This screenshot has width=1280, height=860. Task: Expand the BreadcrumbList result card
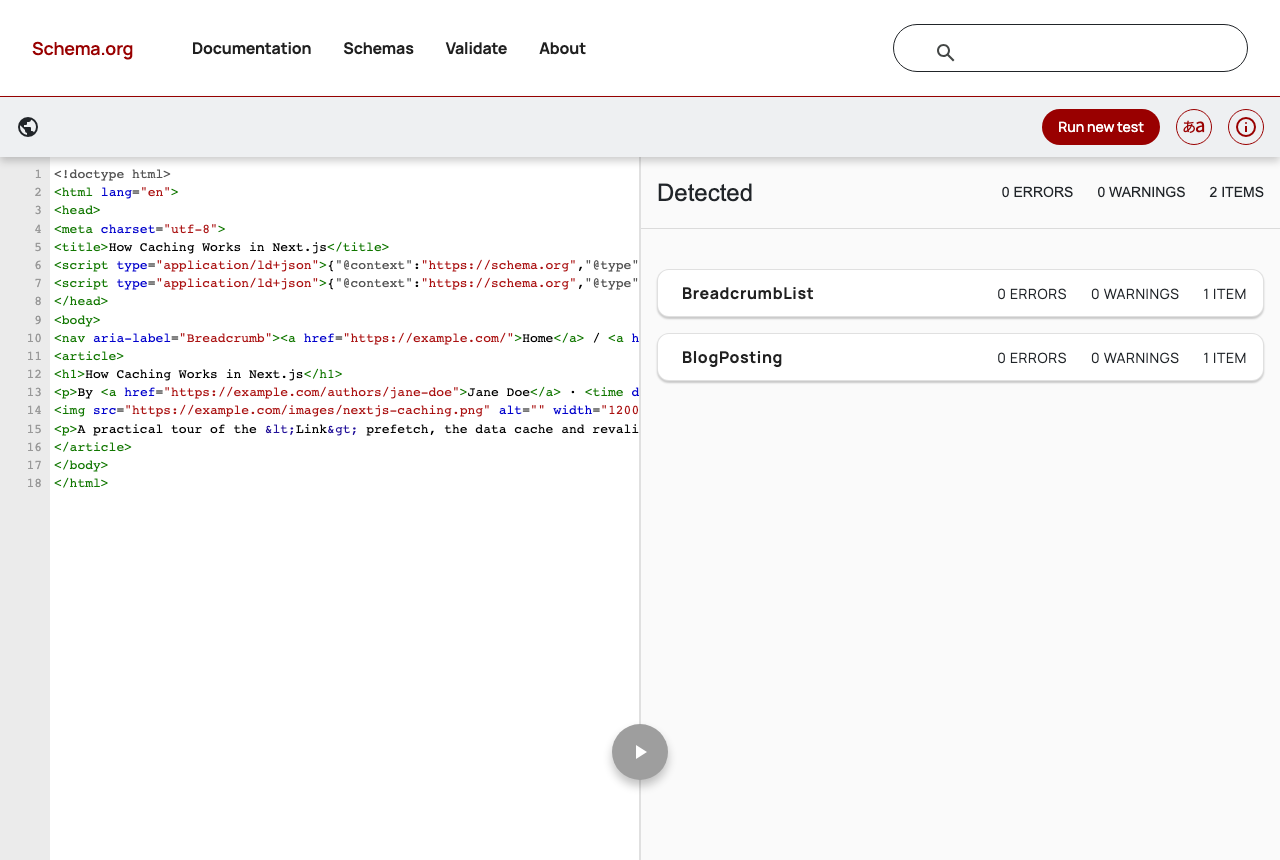coord(960,294)
